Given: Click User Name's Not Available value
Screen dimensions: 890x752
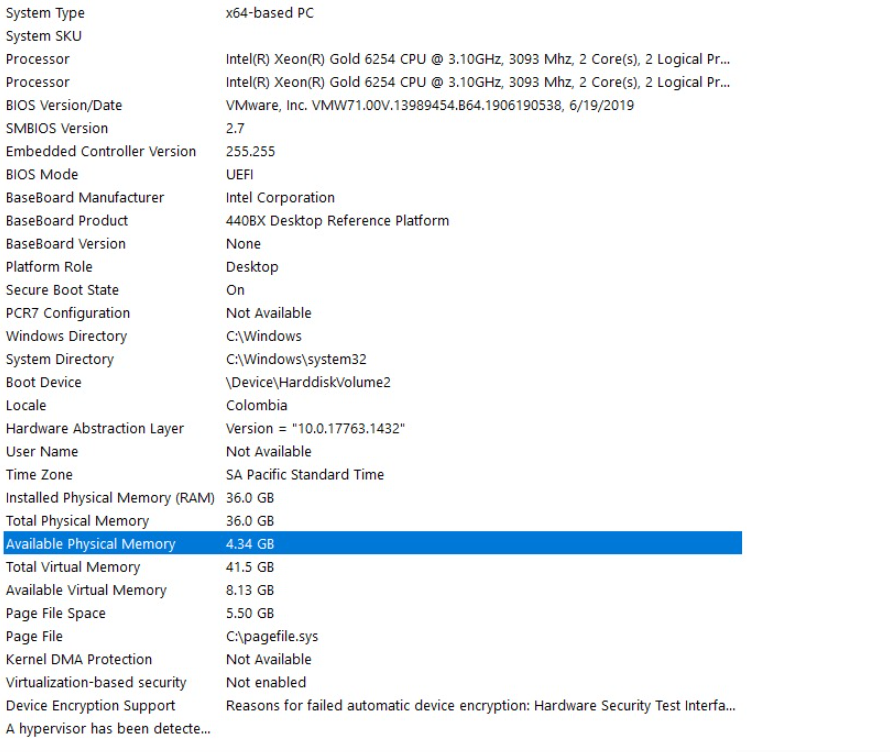Looking at the screenshot, I should (x=268, y=452).
